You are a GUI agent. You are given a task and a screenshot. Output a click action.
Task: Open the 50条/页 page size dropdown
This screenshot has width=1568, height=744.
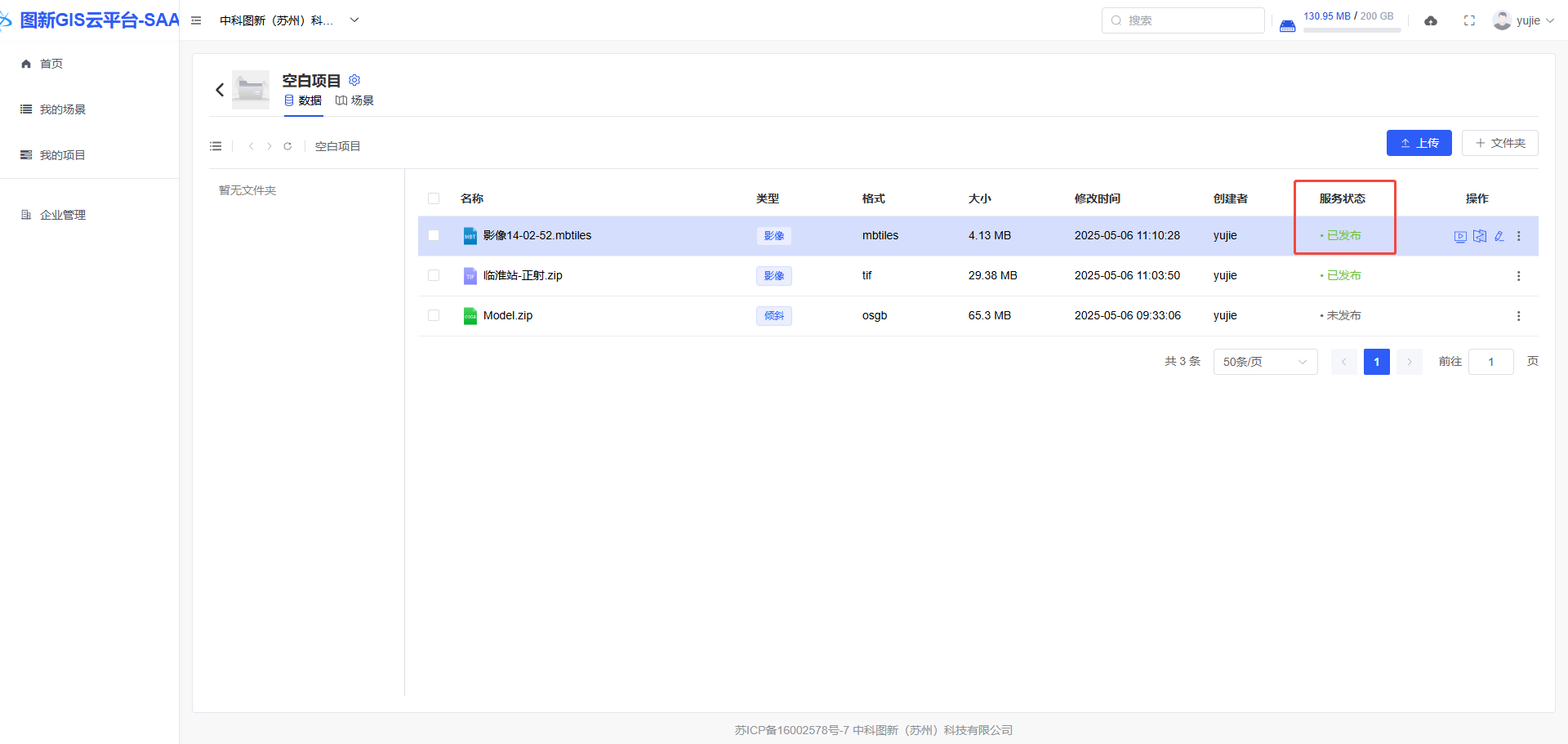point(1265,362)
